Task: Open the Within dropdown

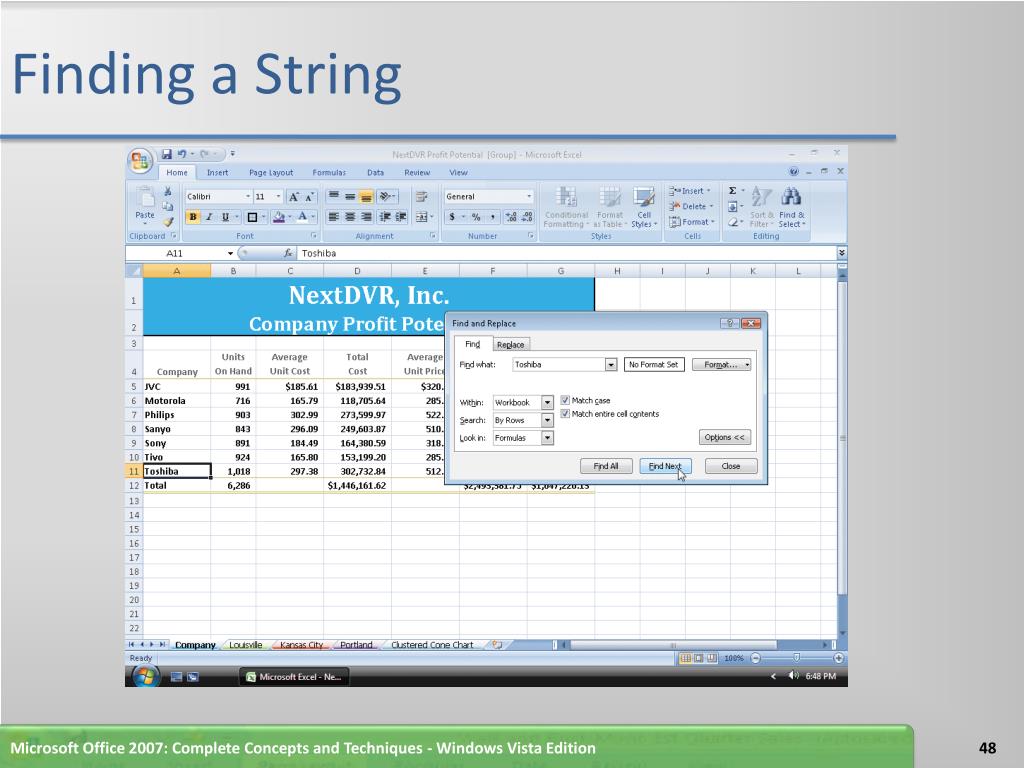Action: 547,402
